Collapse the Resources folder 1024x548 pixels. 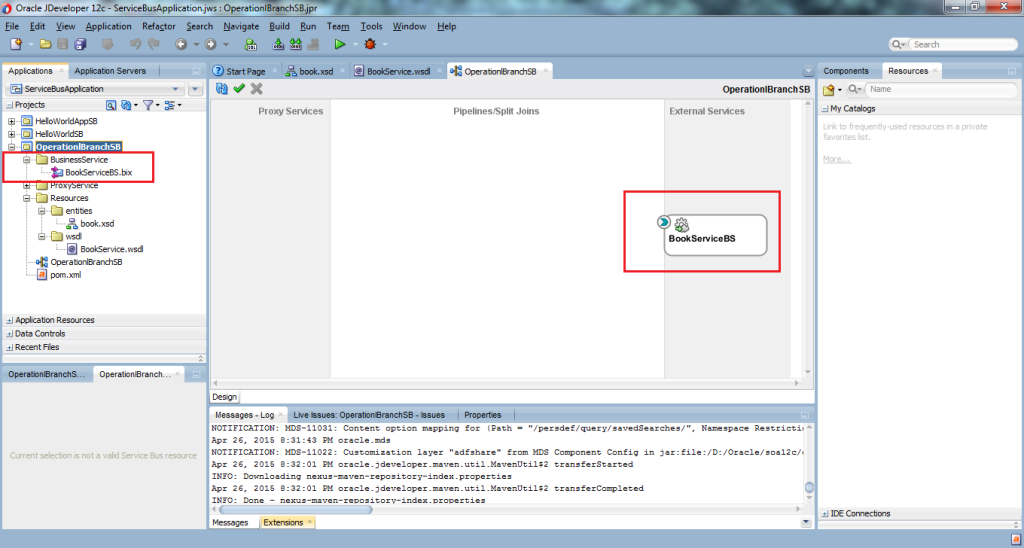tap(27, 198)
